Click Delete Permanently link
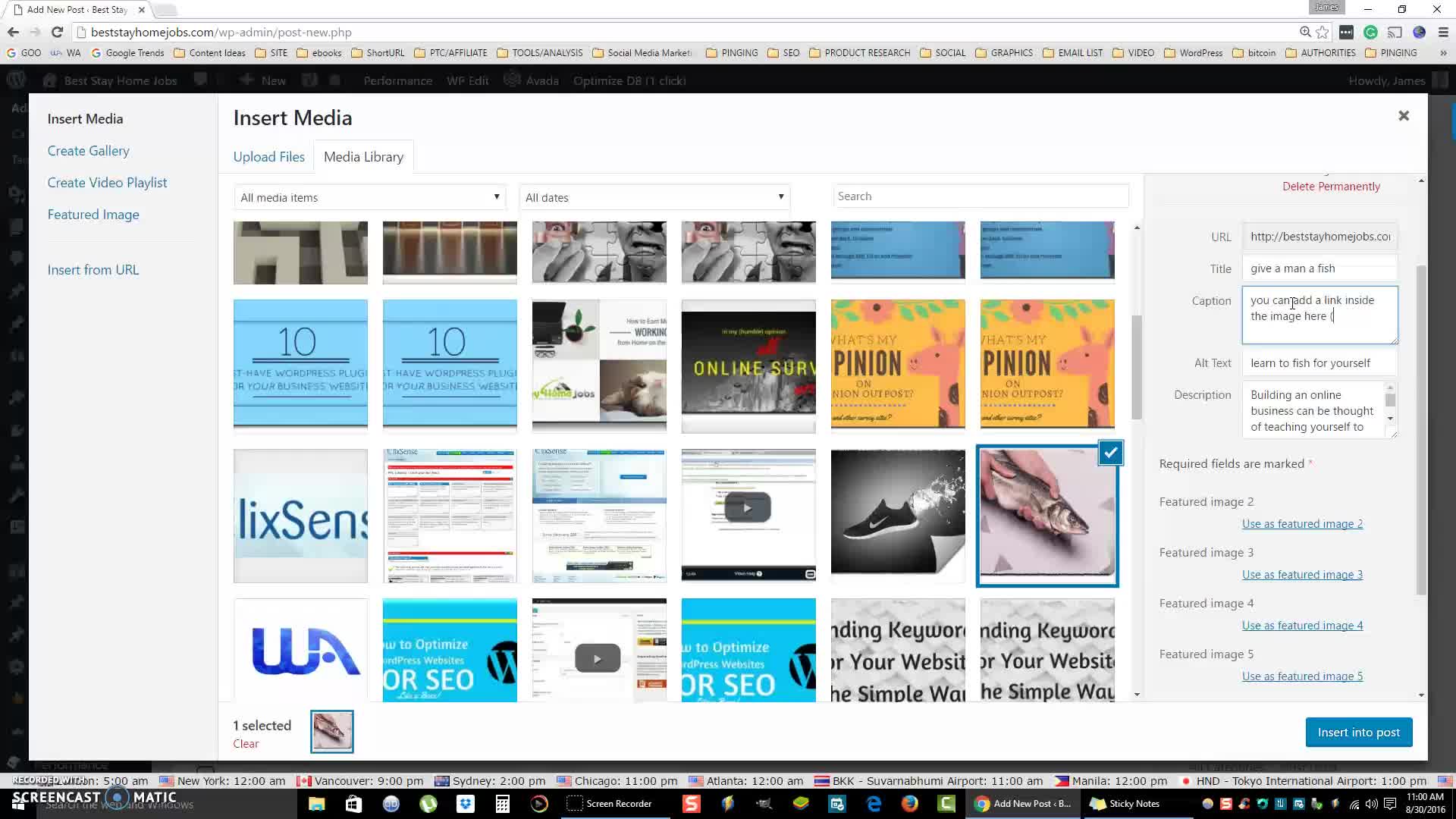Viewport: 1456px width, 819px height. [x=1331, y=187]
